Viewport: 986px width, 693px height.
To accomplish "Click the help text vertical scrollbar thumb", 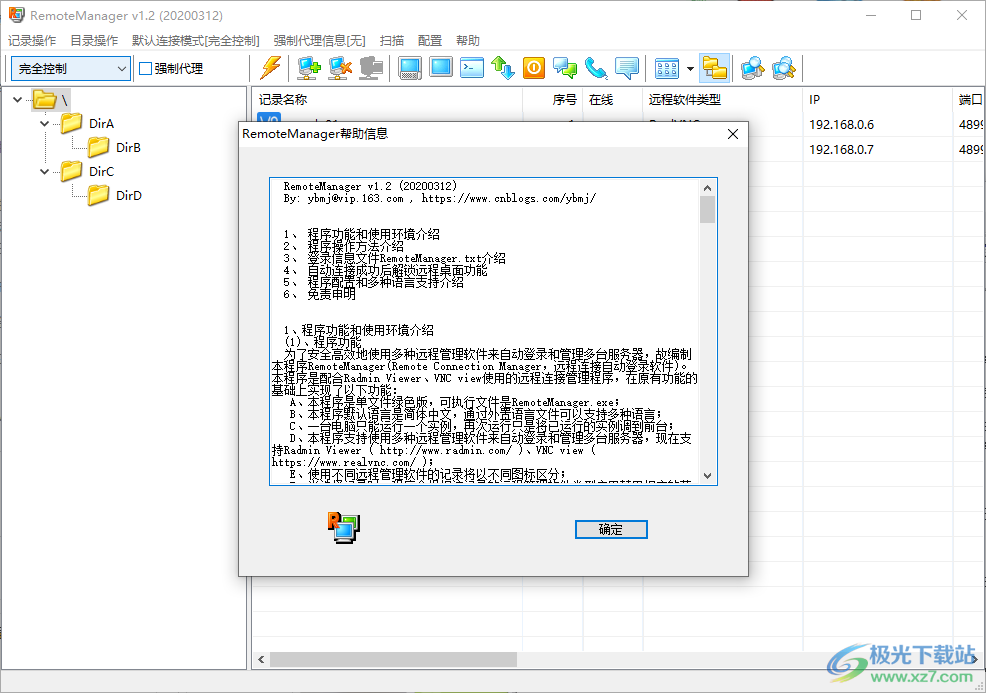I will coord(707,209).
